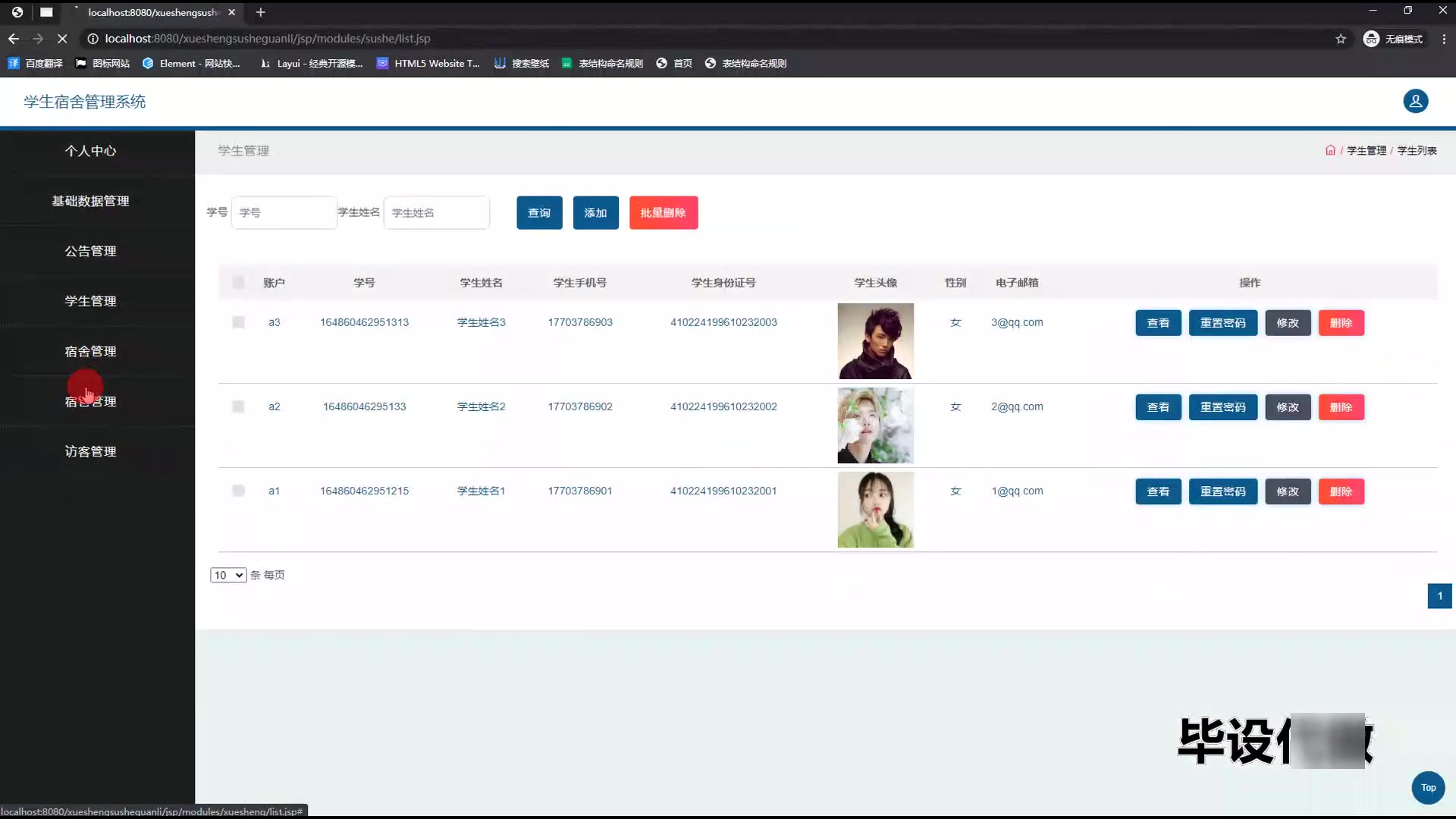The image size is (1456, 819).
Task: Open 基础数据管理 in the sidebar
Action: (x=90, y=201)
